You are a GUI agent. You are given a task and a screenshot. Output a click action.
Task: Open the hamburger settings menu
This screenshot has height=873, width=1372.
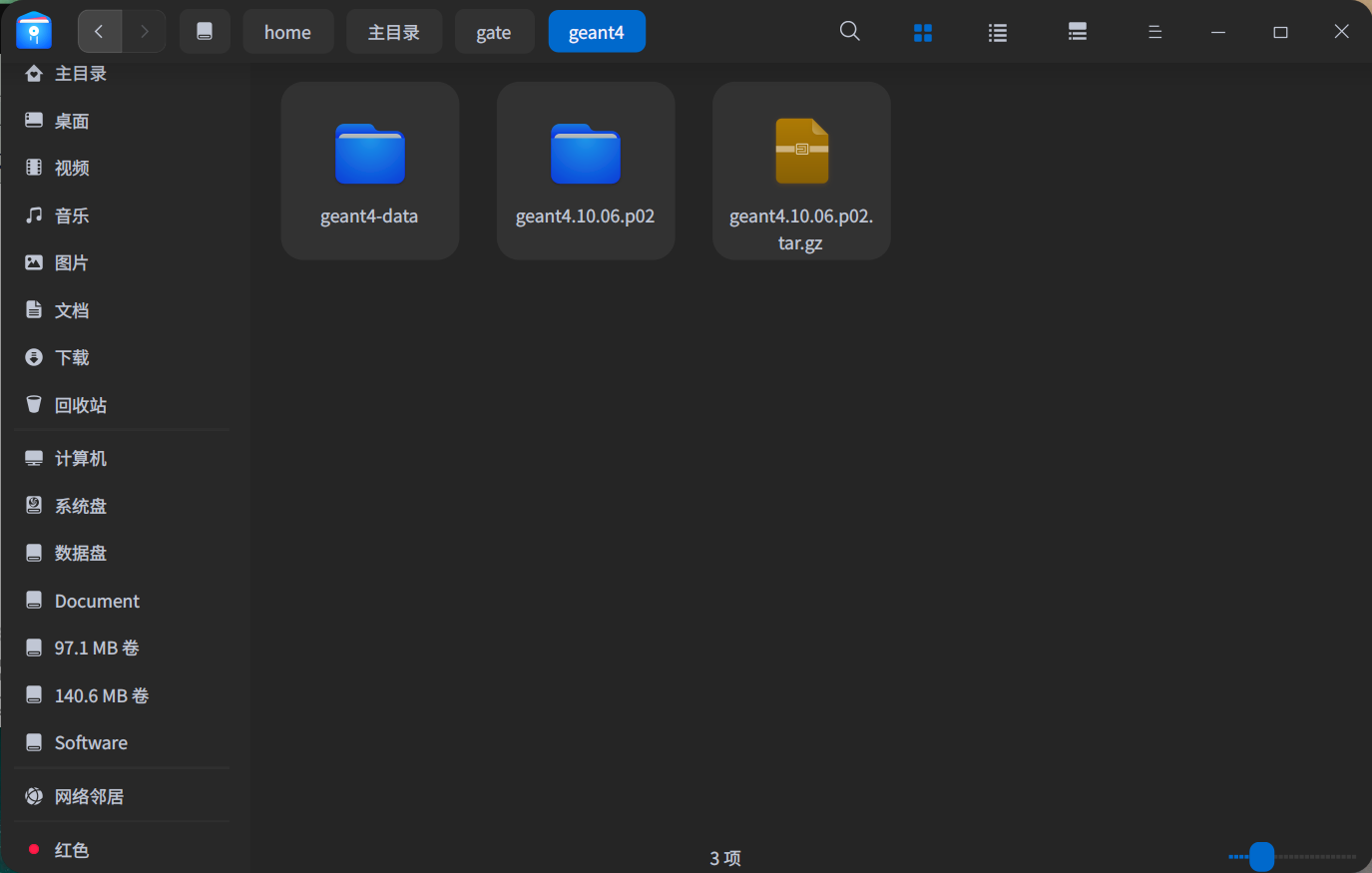tap(1154, 31)
